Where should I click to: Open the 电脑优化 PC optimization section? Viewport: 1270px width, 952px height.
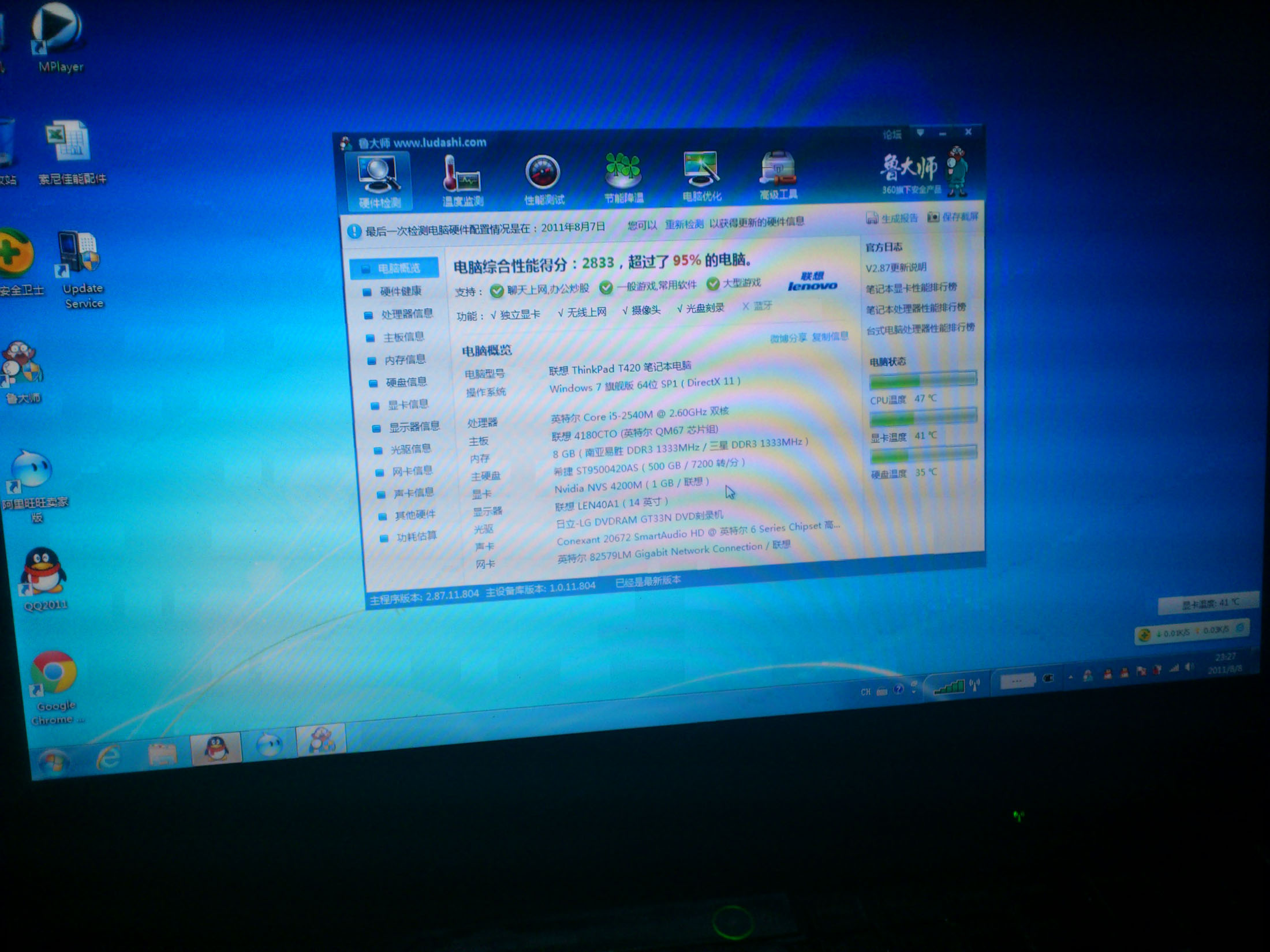point(701,177)
